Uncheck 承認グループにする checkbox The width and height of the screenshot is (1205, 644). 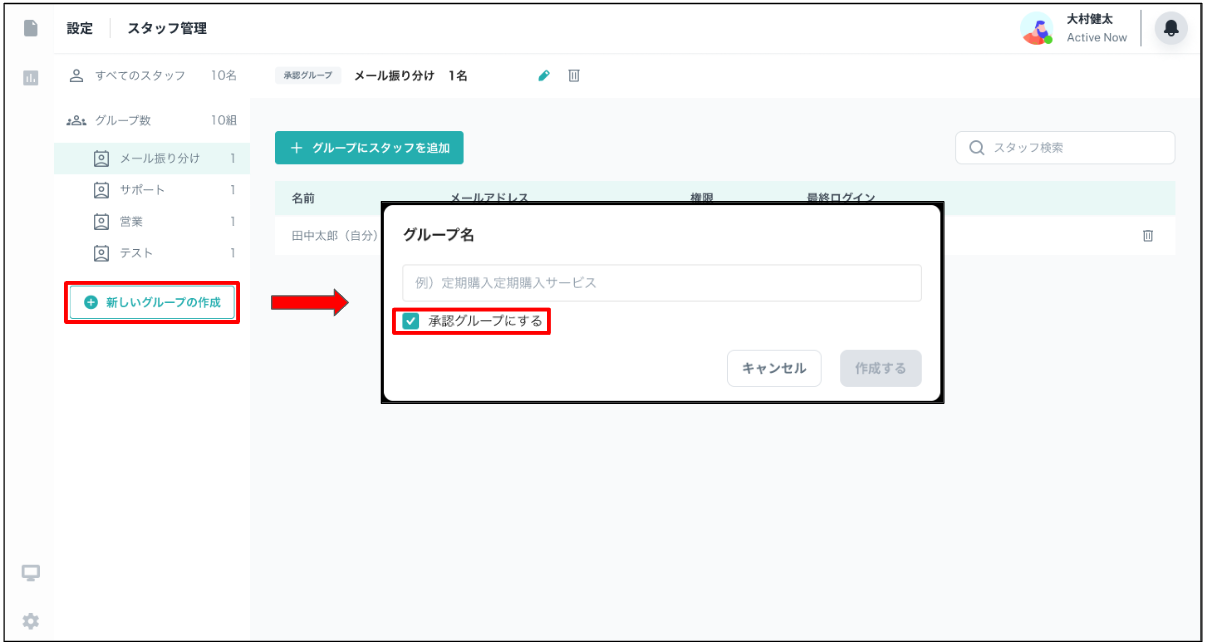point(411,321)
